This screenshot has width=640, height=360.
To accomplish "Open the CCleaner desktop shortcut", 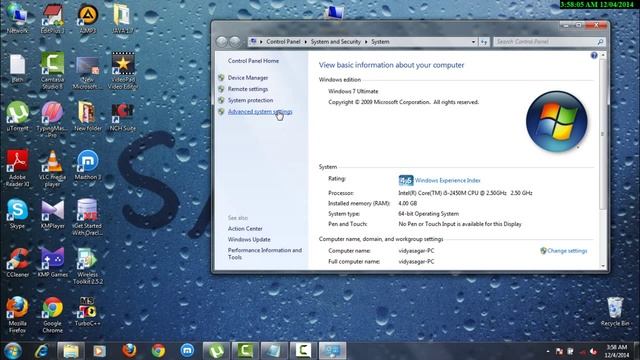I will point(17,262).
